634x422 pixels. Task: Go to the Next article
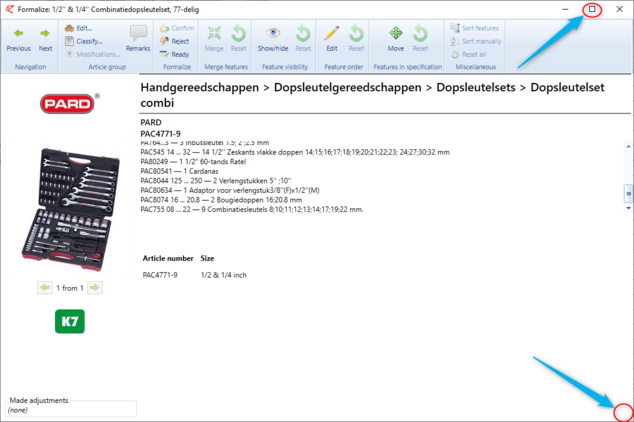click(45, 40)
